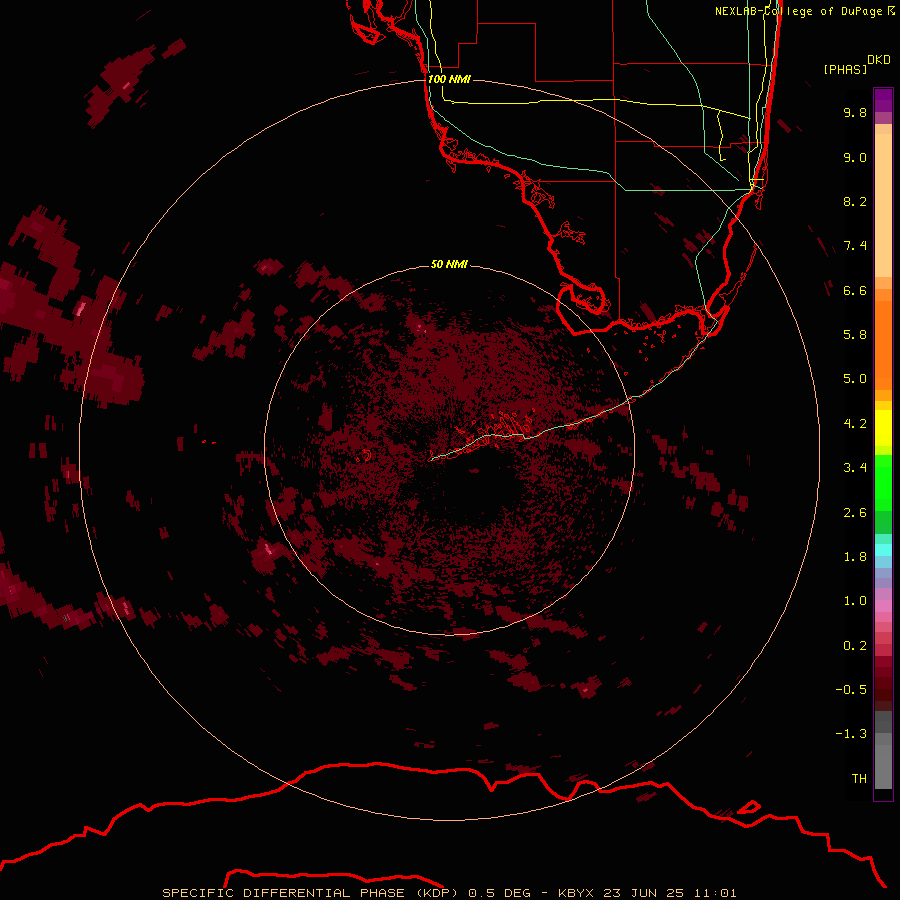Click the KBYX station identifier in the caption

click(576, 893)
